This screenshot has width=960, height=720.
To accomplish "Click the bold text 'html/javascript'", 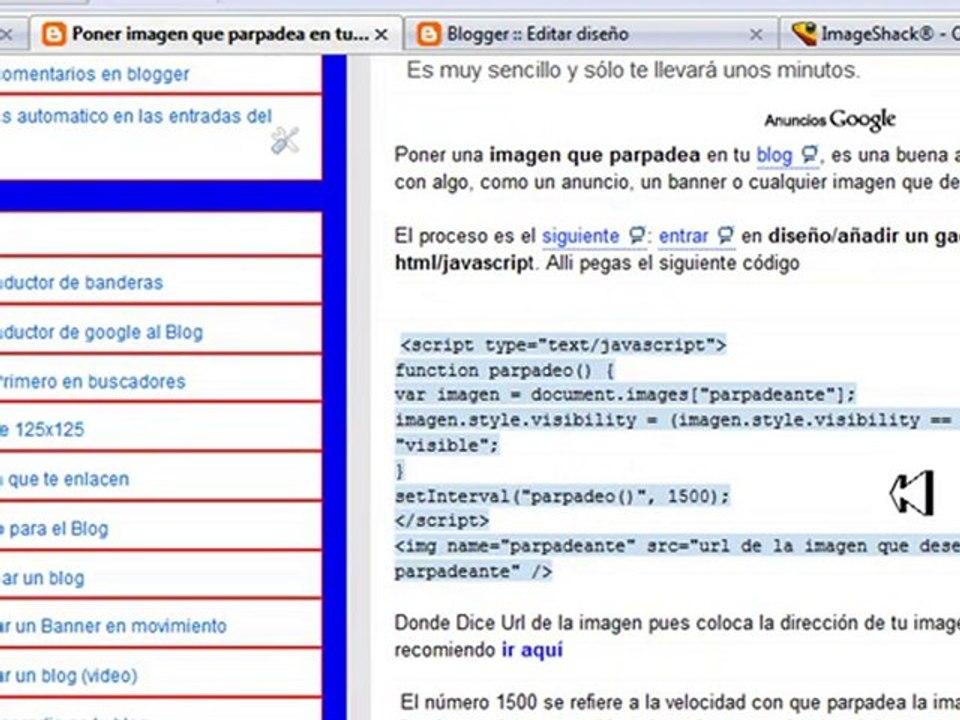I will [x=464, y=263].
